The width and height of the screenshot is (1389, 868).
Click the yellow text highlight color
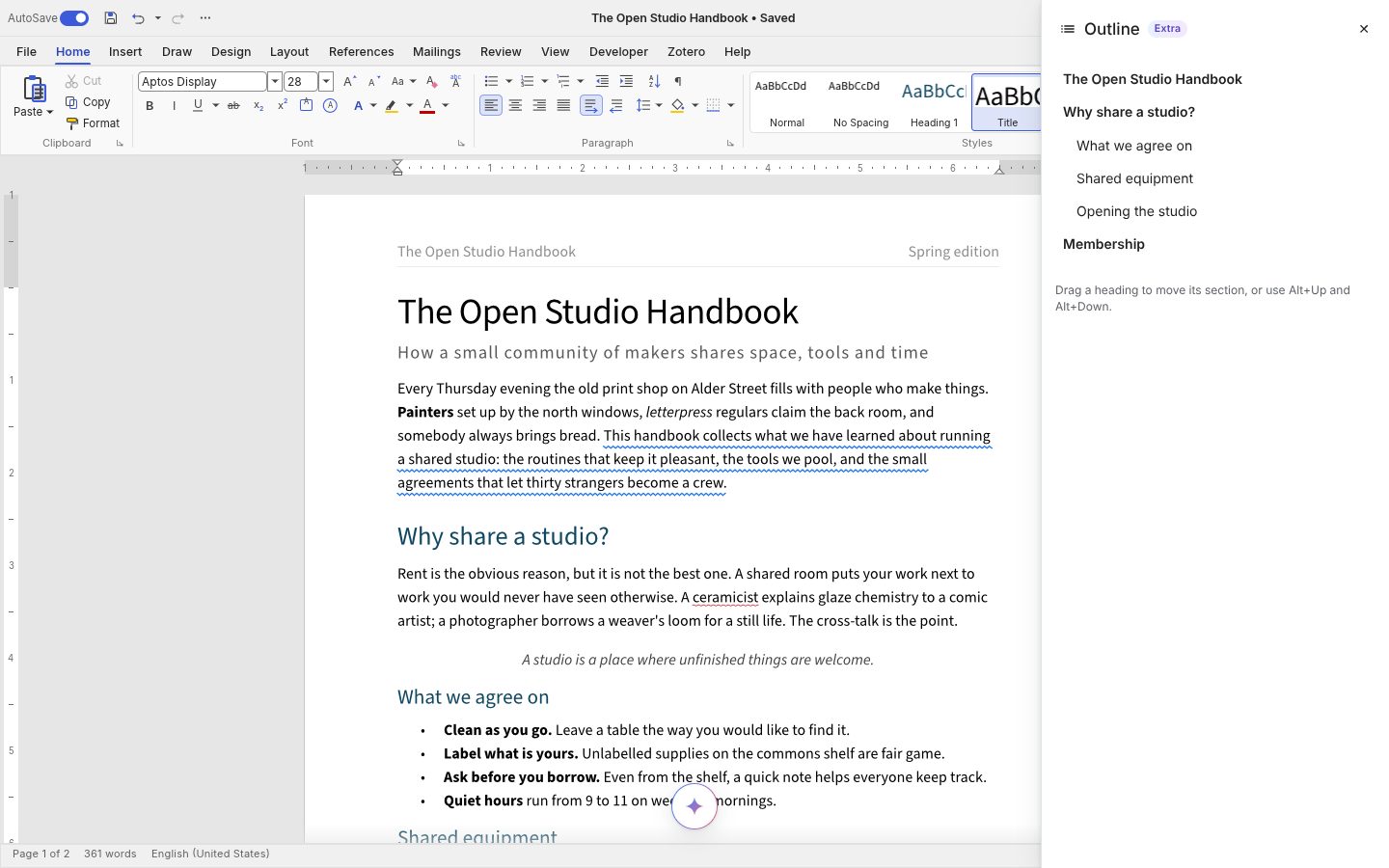pyautogui.click(x=391, y=106)
